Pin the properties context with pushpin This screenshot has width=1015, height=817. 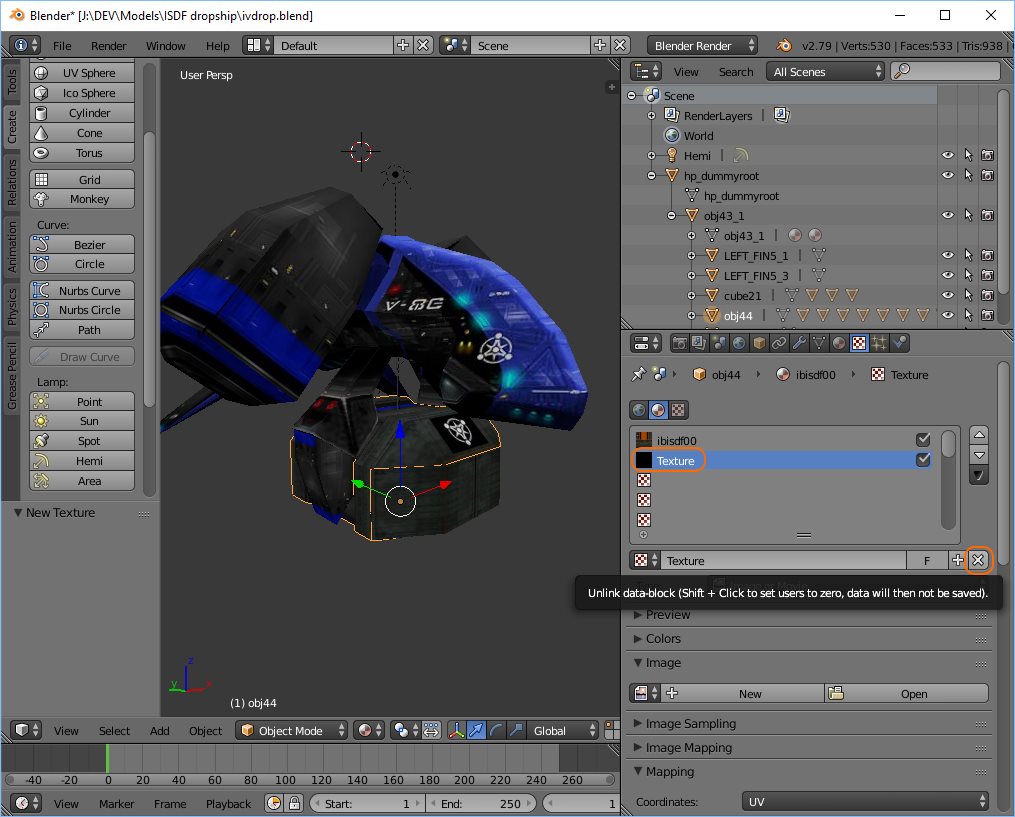tap(638, 374)
